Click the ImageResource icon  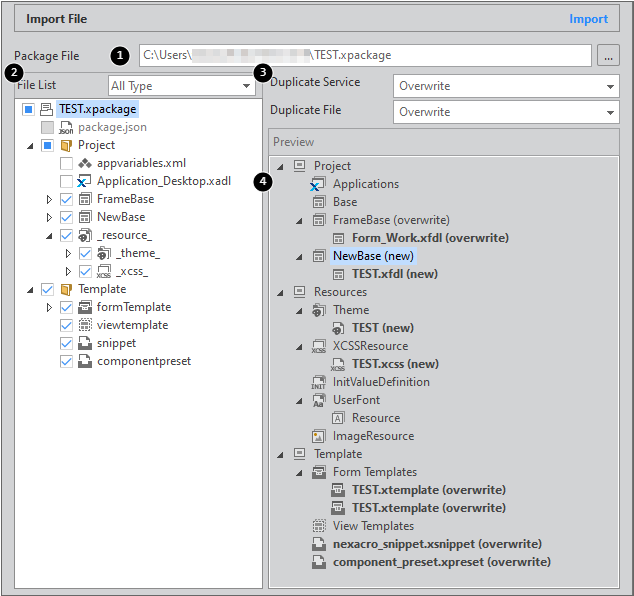(x=319, y=436)
